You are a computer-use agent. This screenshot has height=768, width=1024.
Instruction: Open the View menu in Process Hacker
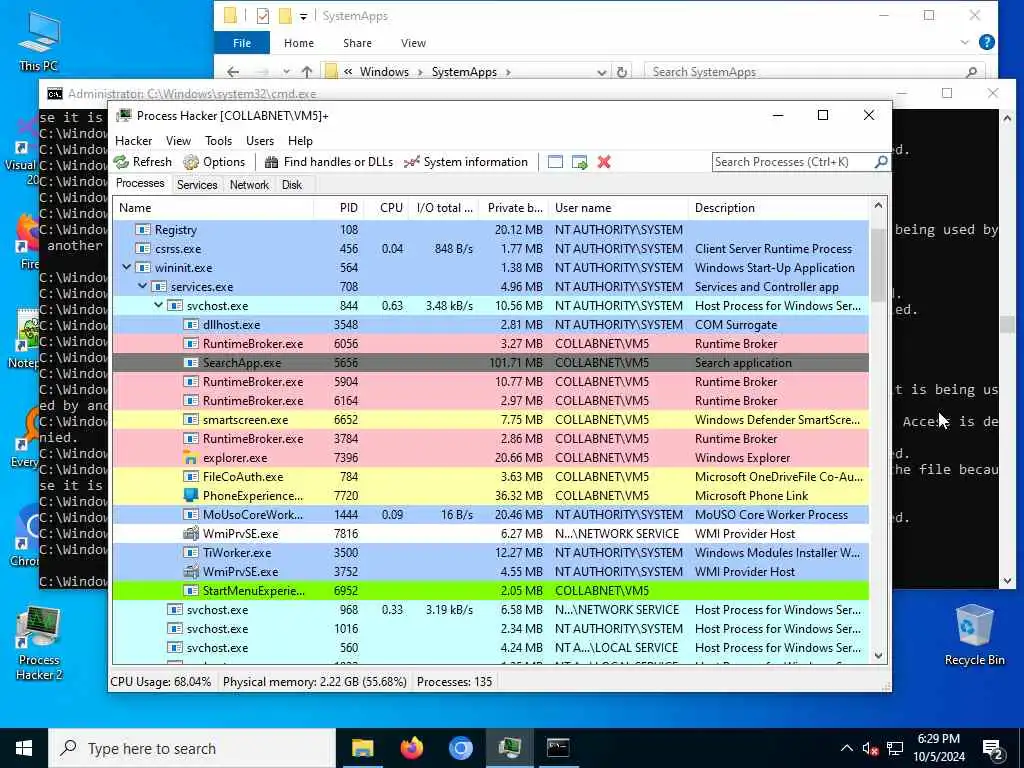click(x=178, y=140)
